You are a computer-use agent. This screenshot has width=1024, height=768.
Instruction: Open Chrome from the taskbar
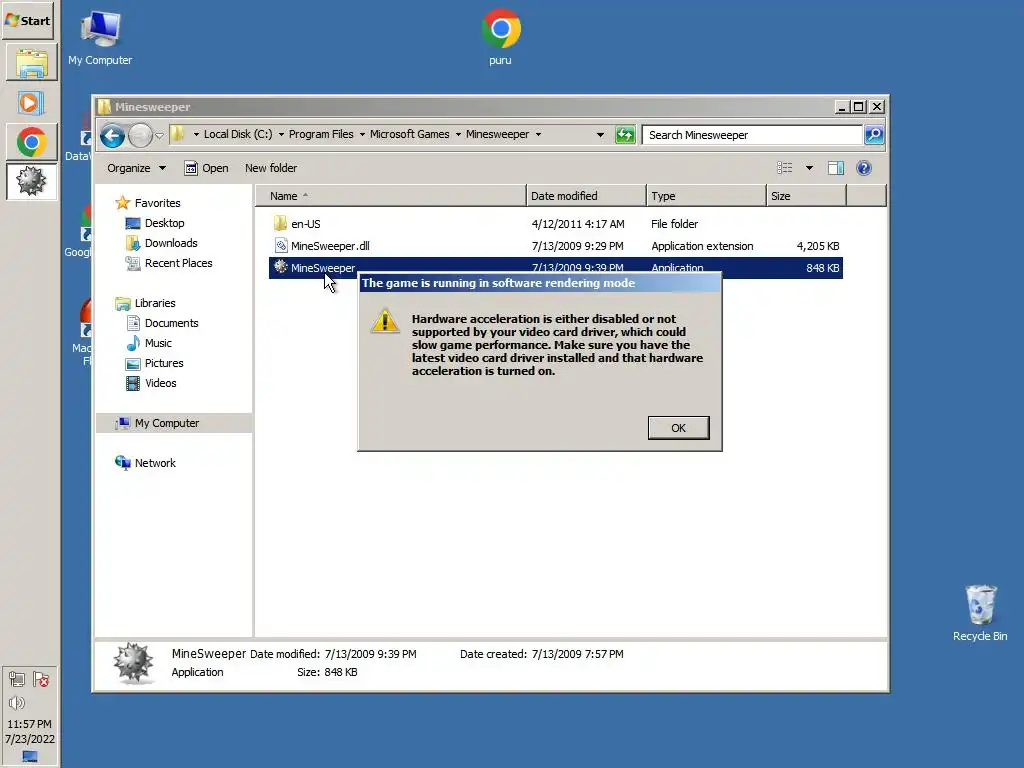(31, 142)
